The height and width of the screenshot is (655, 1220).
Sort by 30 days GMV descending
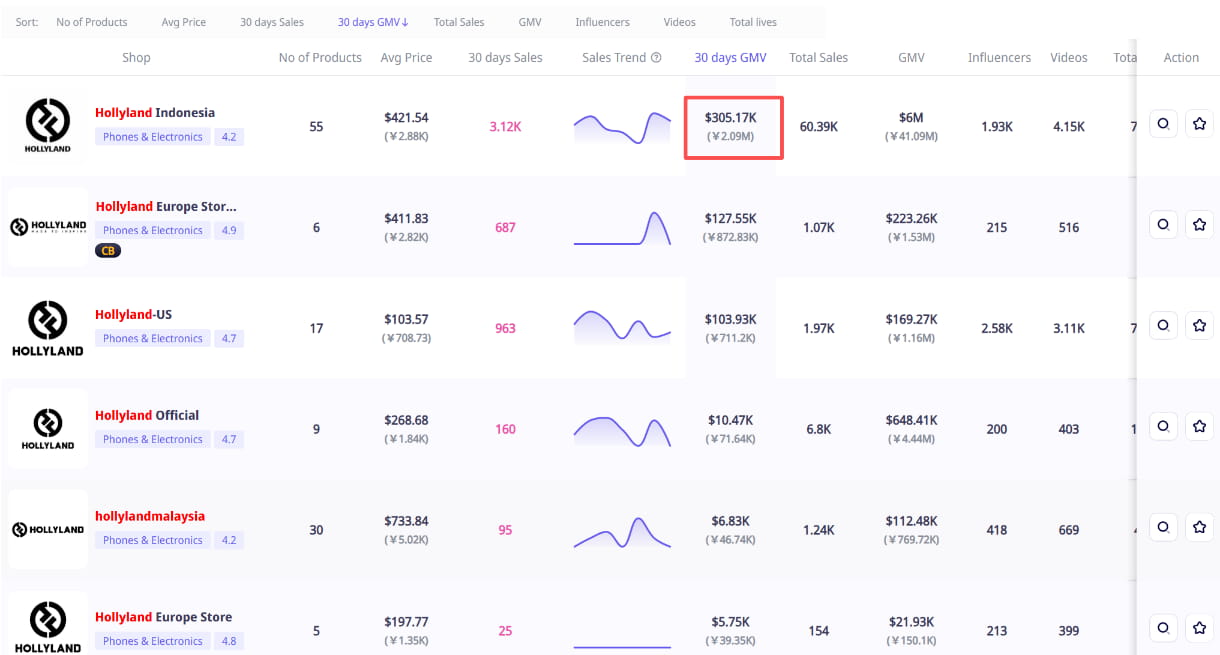click(373, 22)
